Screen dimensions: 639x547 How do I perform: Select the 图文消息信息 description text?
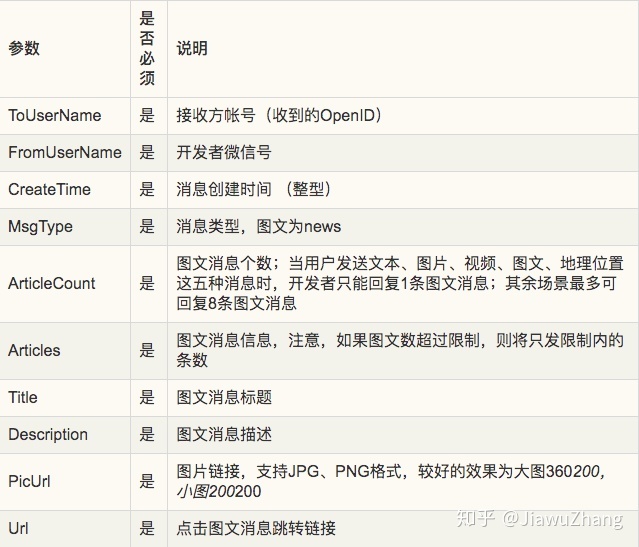pyautogui.click(x=400, y=351)
